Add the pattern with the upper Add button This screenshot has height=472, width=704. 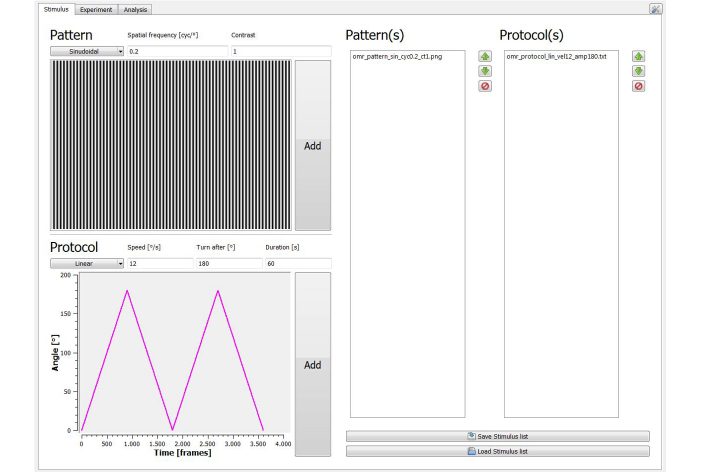312,146
